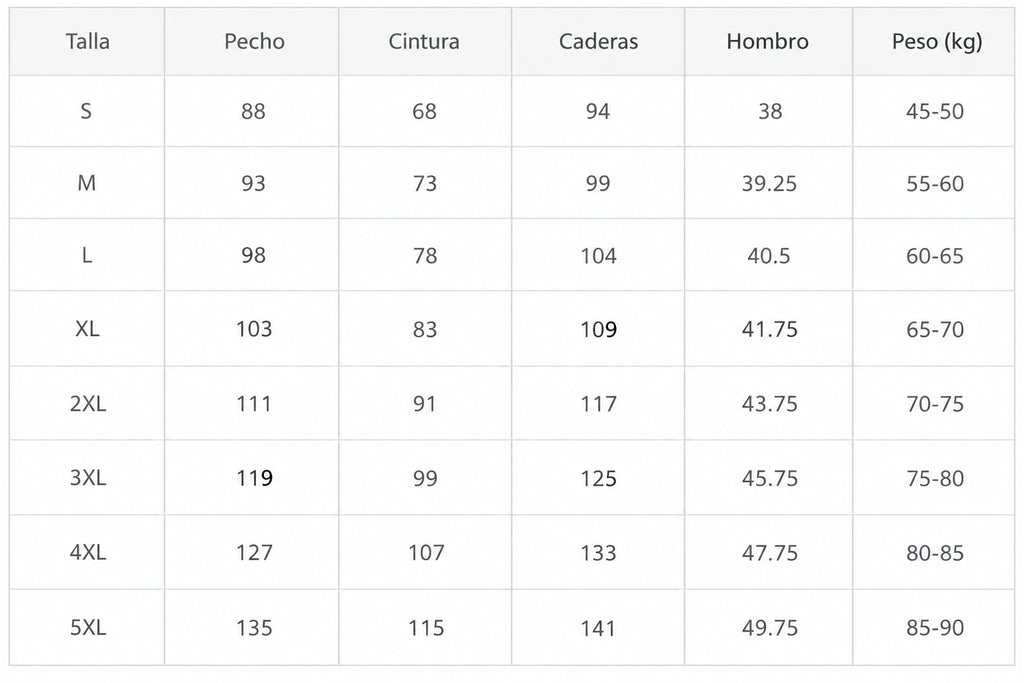
Task: Select weight range 45-50 for S
Action: pyautogui.click(x=935, y=112)
